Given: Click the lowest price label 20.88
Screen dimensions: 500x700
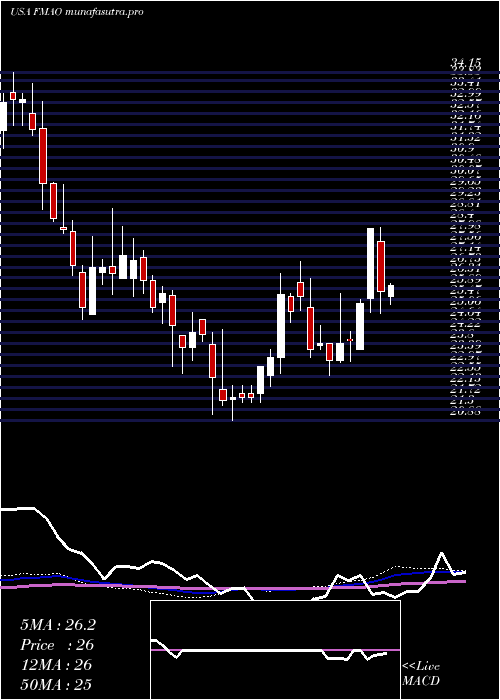Looking at the screenshot, I should [465, 412].
